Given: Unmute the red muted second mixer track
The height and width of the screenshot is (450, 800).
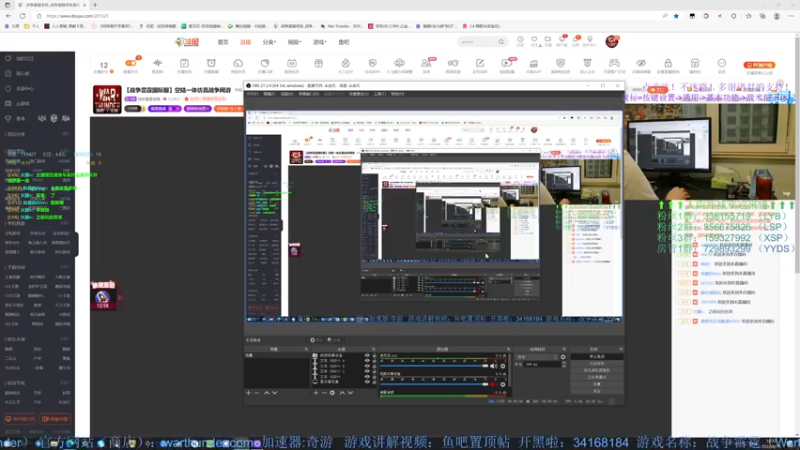Looking at the screenshot, I should [x=493, y=384].
